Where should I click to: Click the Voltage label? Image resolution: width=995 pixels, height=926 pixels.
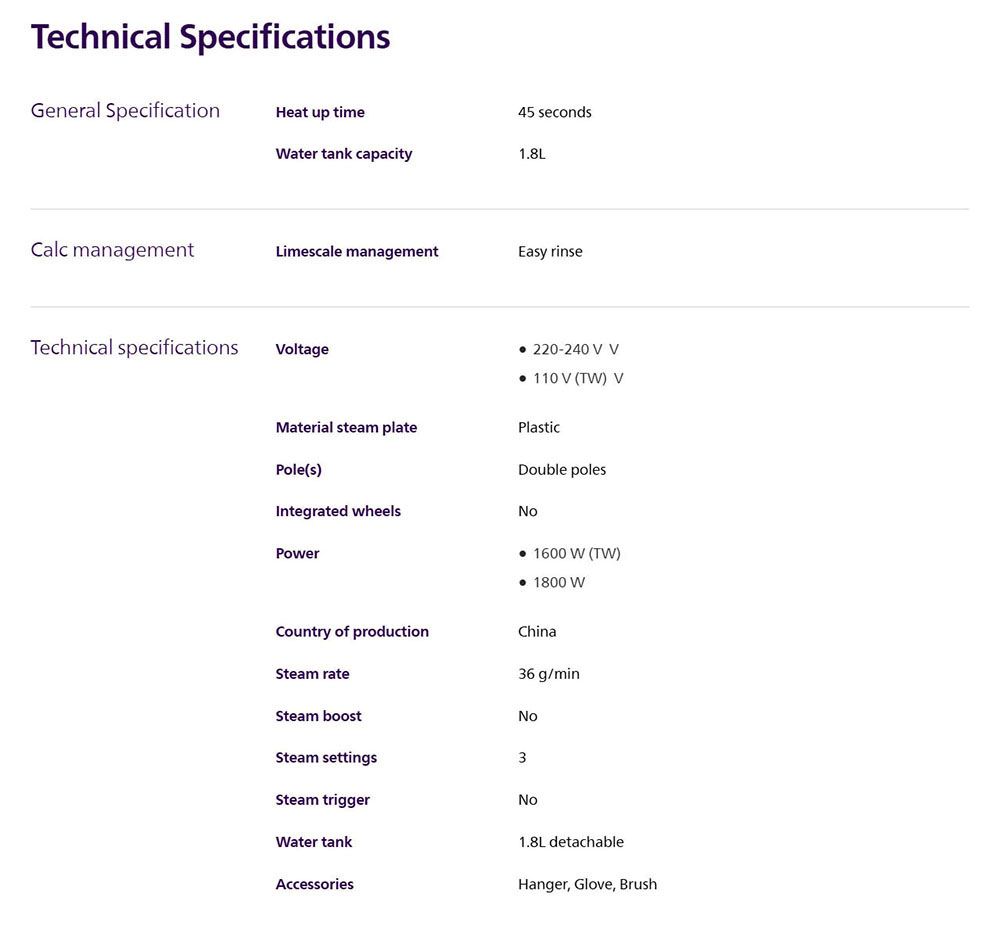pos(302,350)
